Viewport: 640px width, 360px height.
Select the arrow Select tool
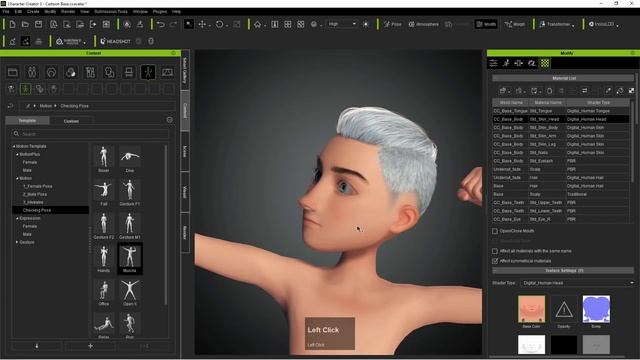pyautogui.click(x=189, y=24)
